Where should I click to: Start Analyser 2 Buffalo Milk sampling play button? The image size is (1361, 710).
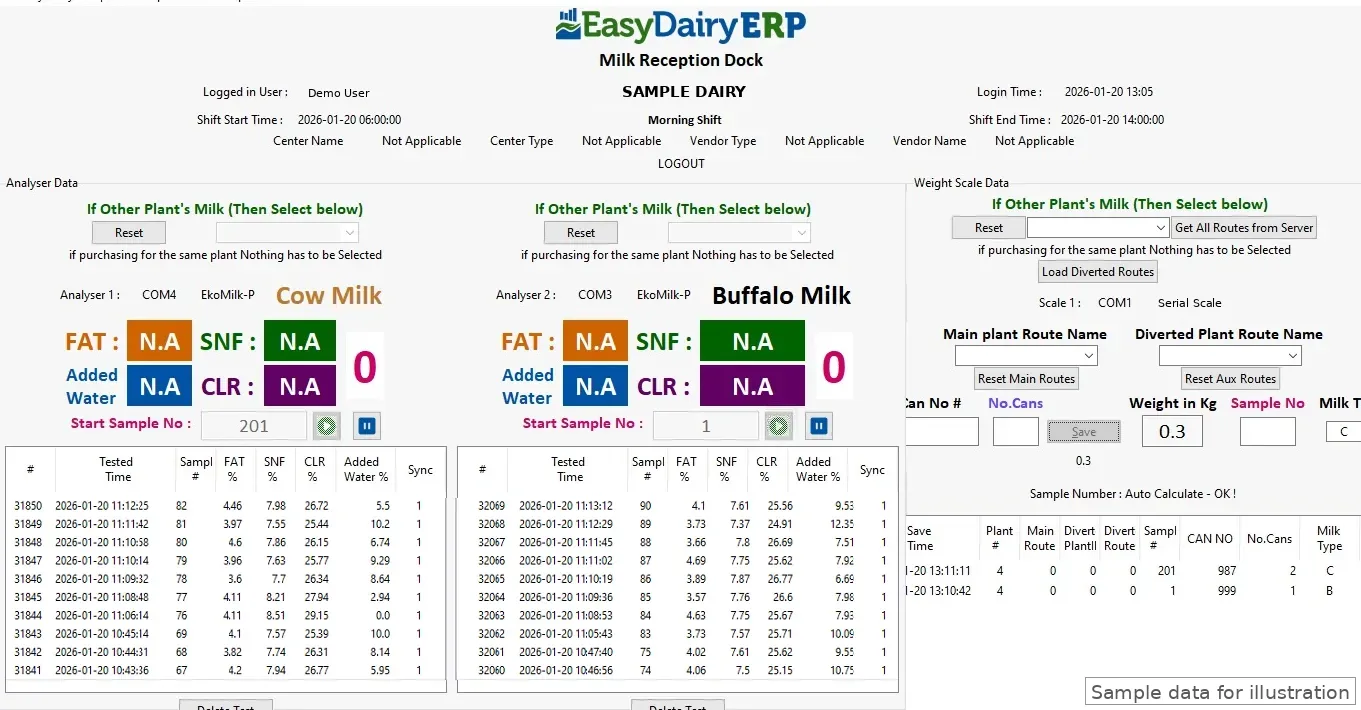coord(779,426)
